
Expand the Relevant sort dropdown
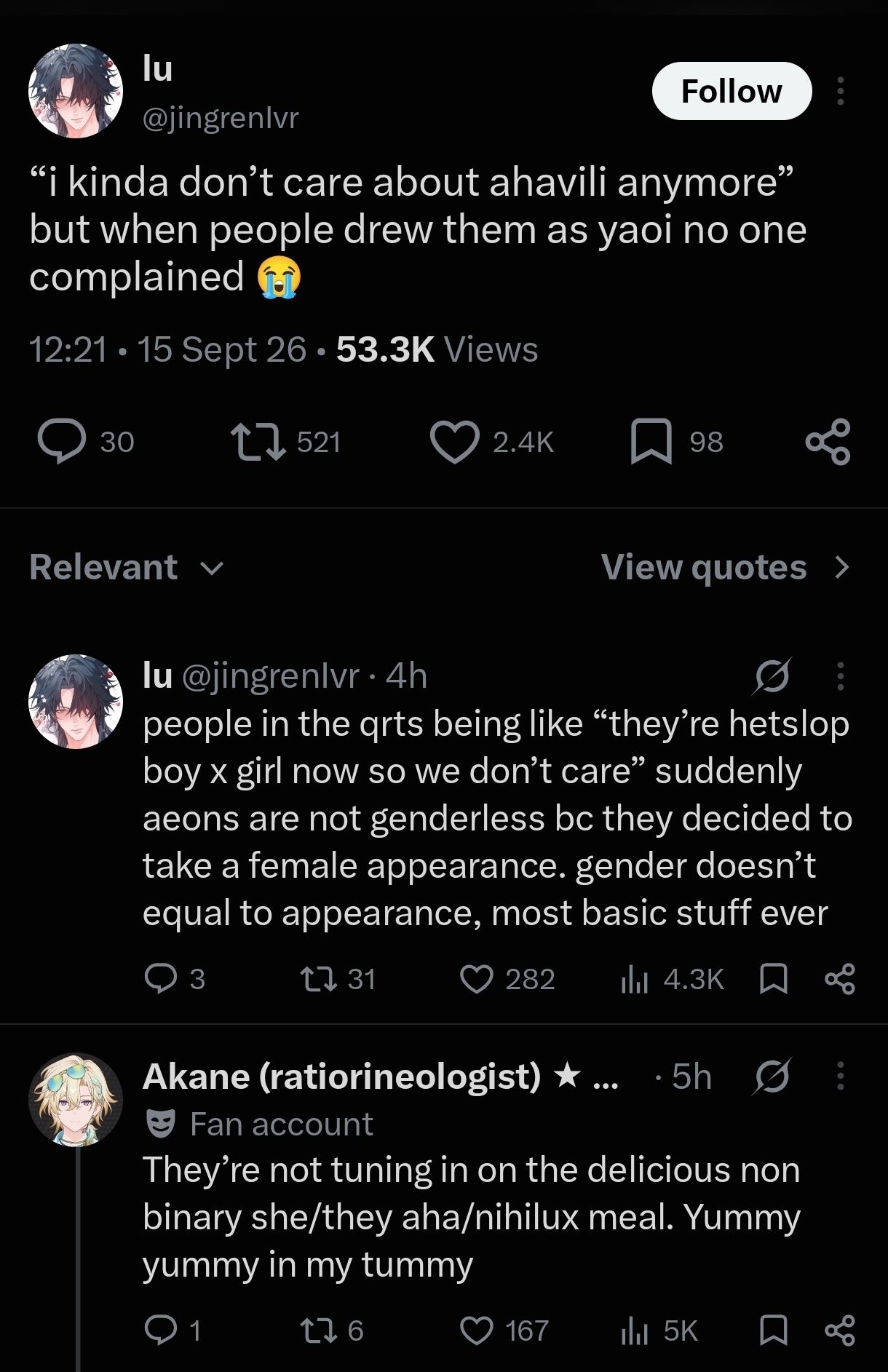pyautogui.click(x=127, y=567)
